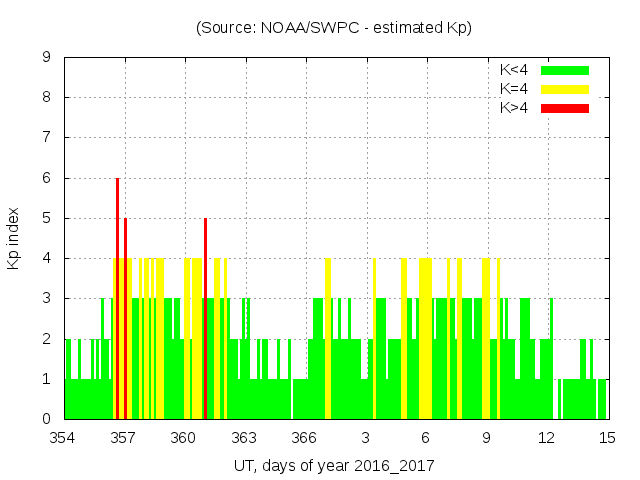Select the K<4 legend label text
The width and height of the screenshot is (640, 480).
[x=517, y=70]
